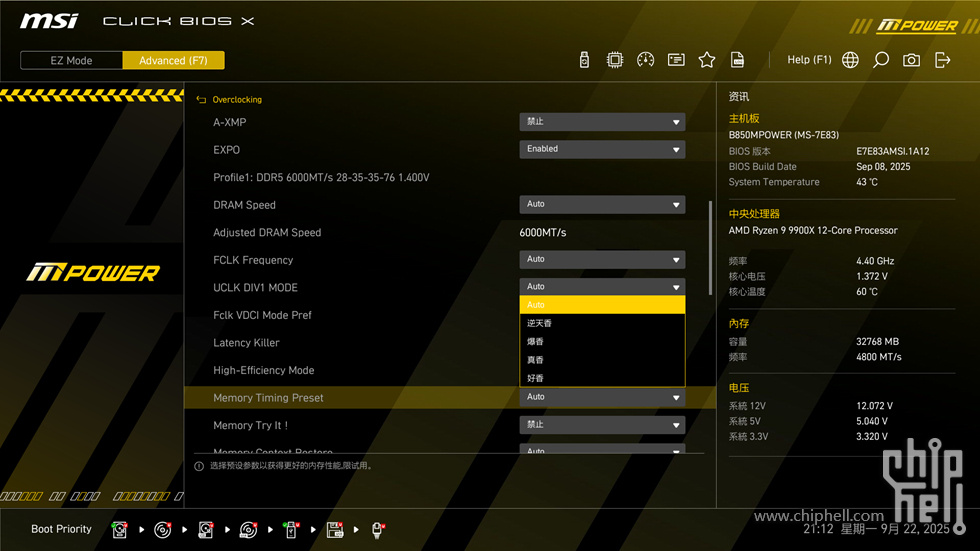Click the Adjusted DRAM Speed label
The width and height of the screenshot is (980, 551).
(x=267, y=232)
